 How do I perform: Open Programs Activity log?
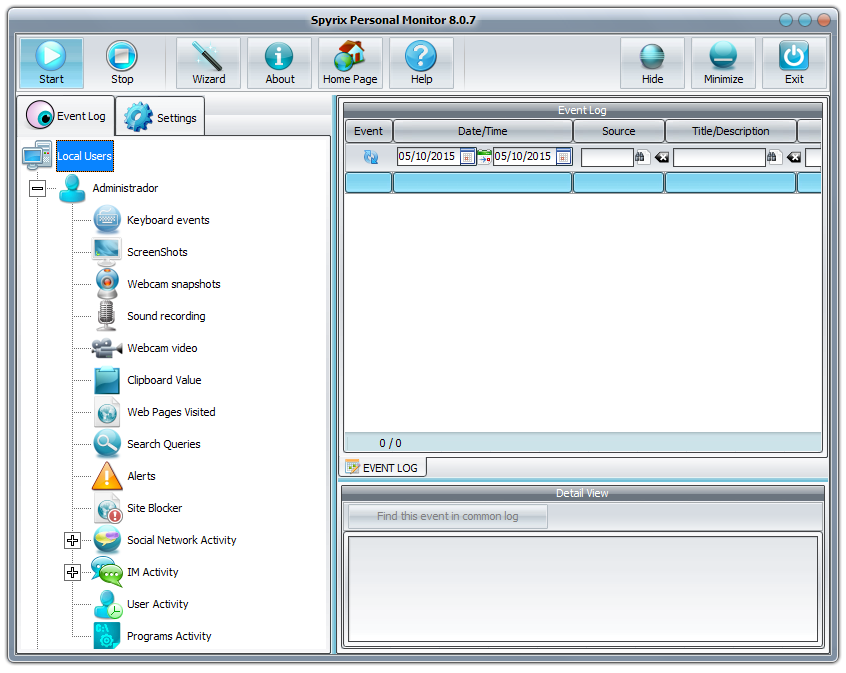pos(169,636)
